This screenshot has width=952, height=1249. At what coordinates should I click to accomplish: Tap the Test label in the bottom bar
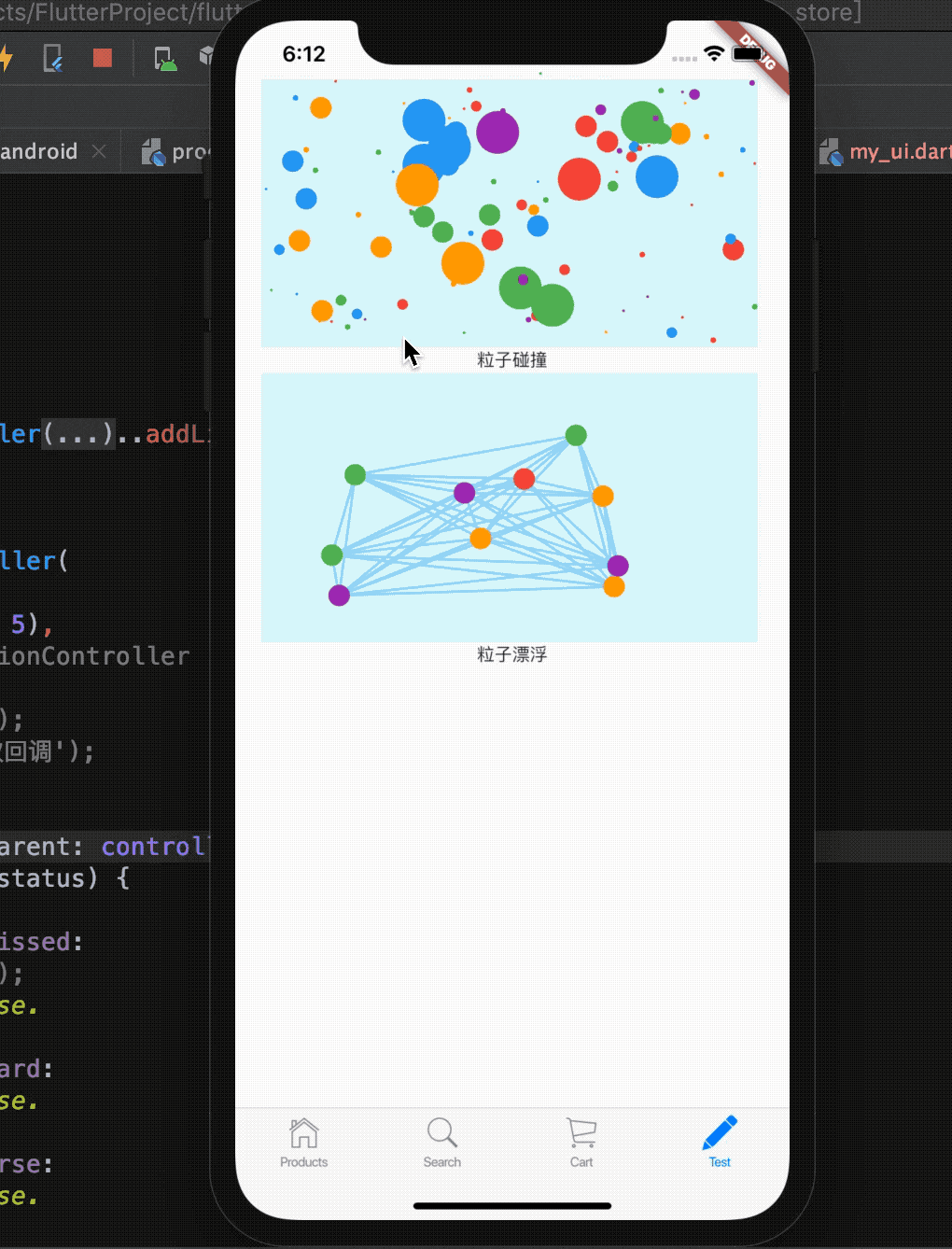(719, 1162)
